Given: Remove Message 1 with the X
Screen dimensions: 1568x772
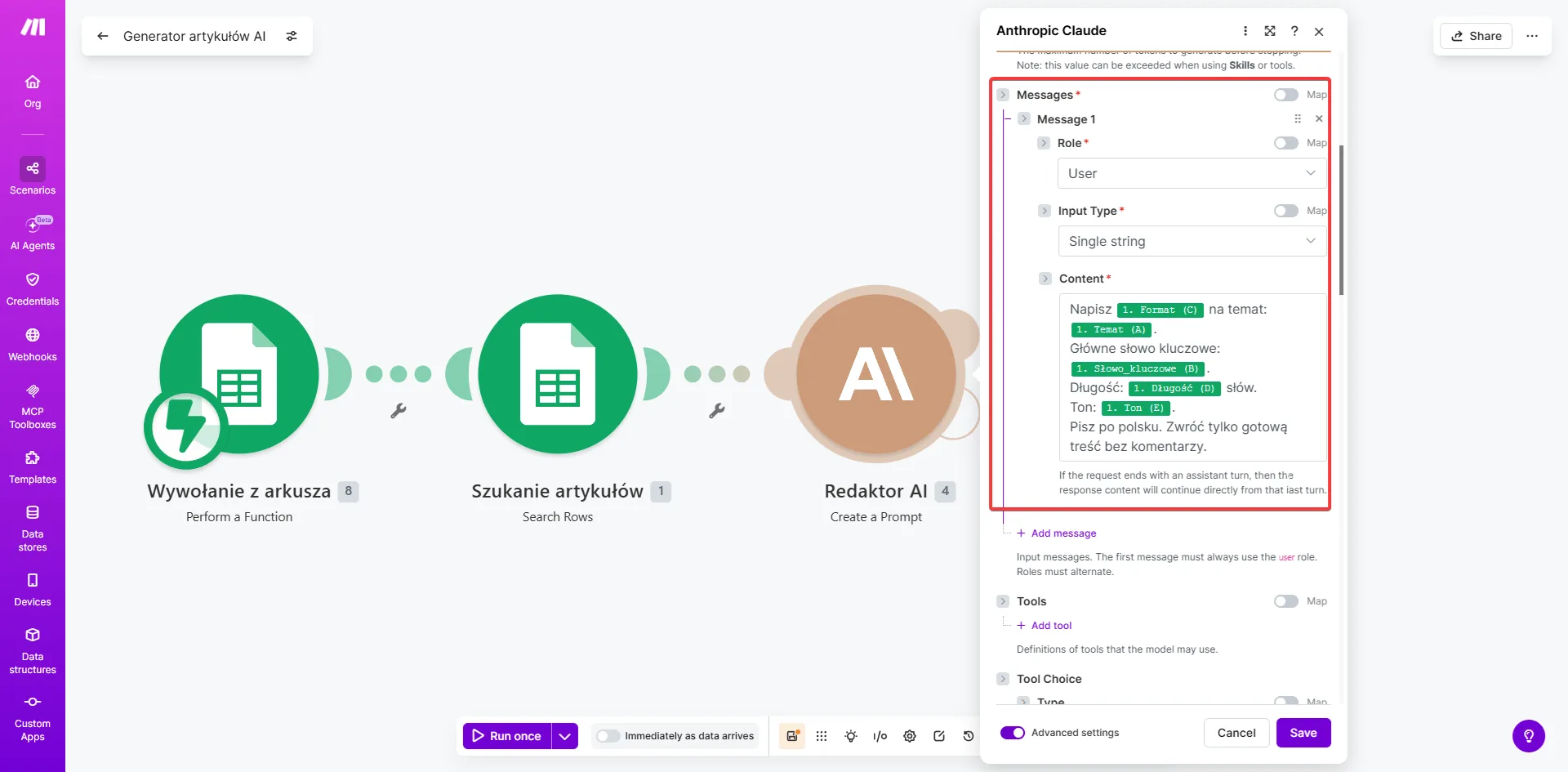Looking at the screenshot, I should click(x=1319, y=118).
